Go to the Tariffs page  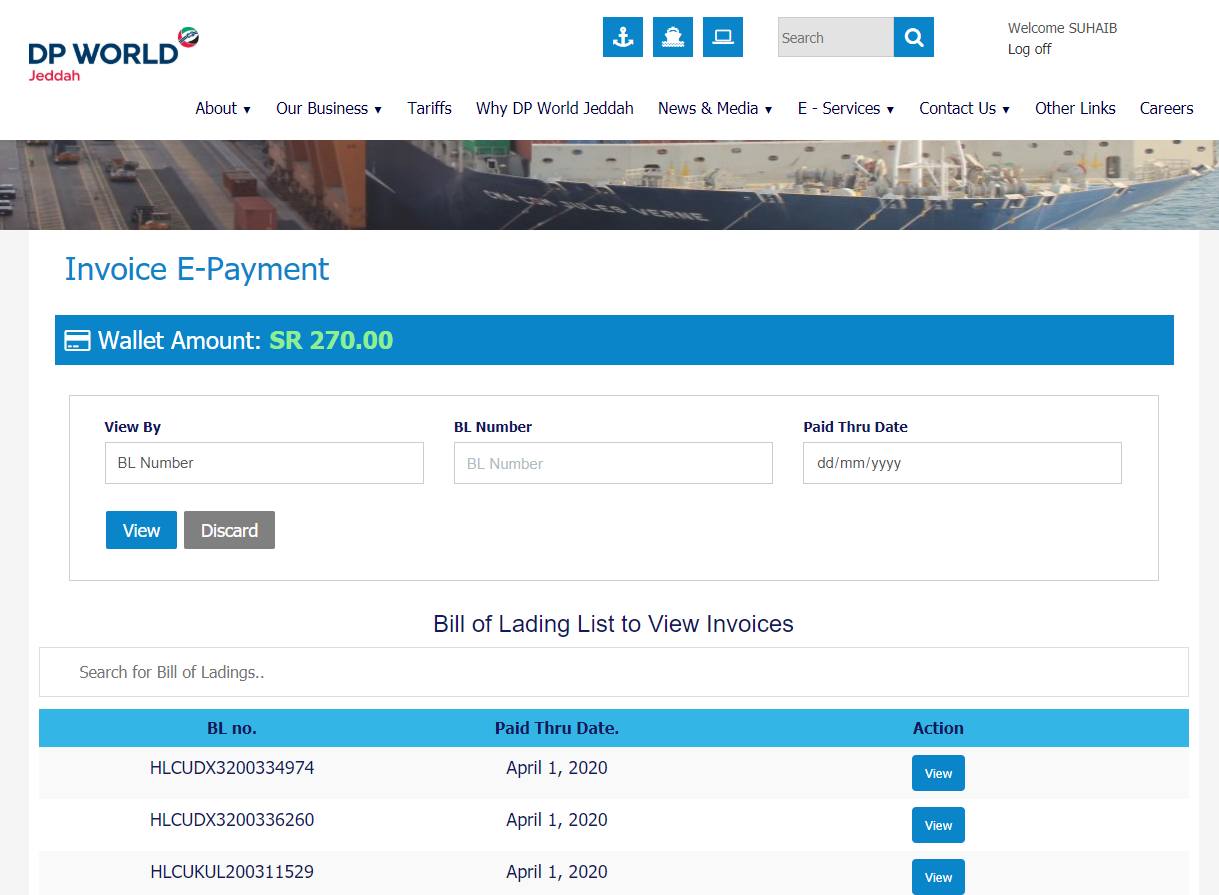[429, 108]
